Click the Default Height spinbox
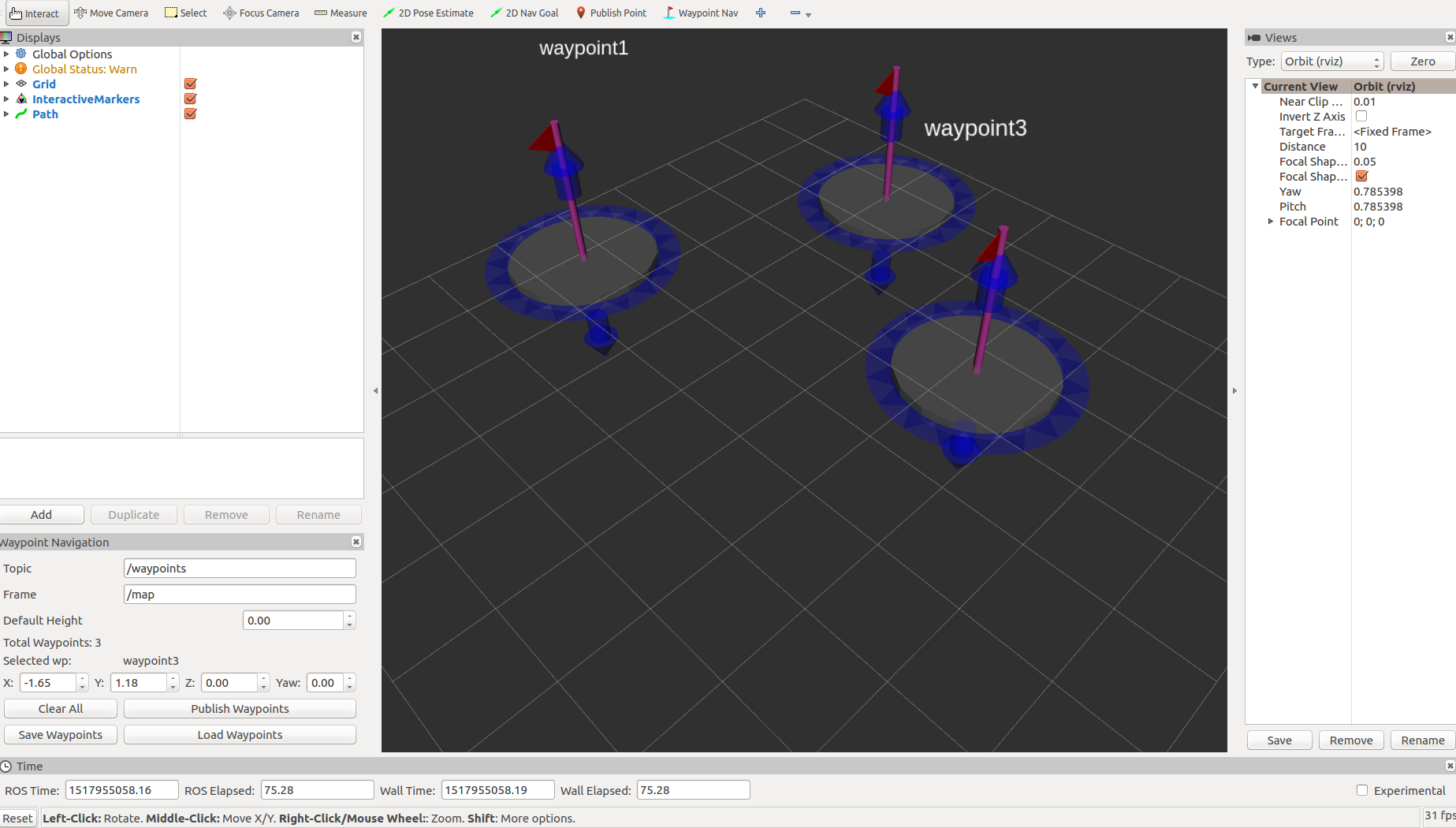The width and height of the screenshot is (1456, 828). (x=299, y=620)
